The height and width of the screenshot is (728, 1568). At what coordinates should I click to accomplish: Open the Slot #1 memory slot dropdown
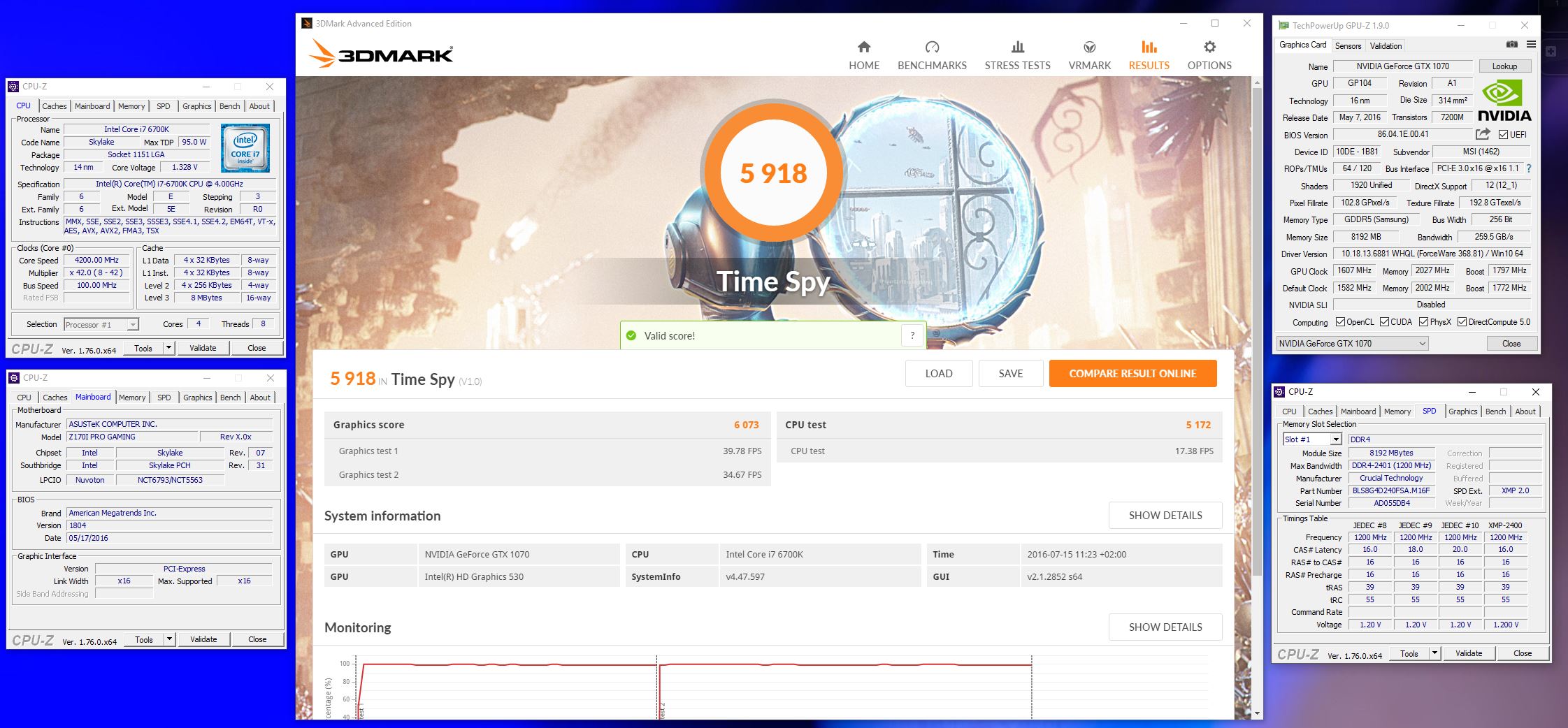point(1311,439)
